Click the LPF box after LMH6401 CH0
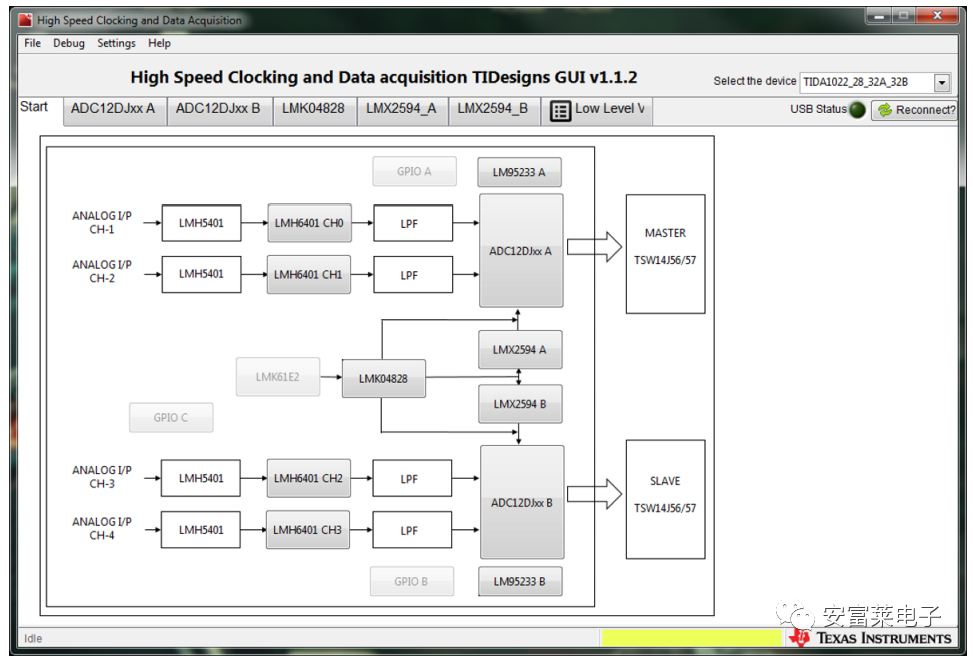Viewport: 973px width, 659px height. click(413, 223)
